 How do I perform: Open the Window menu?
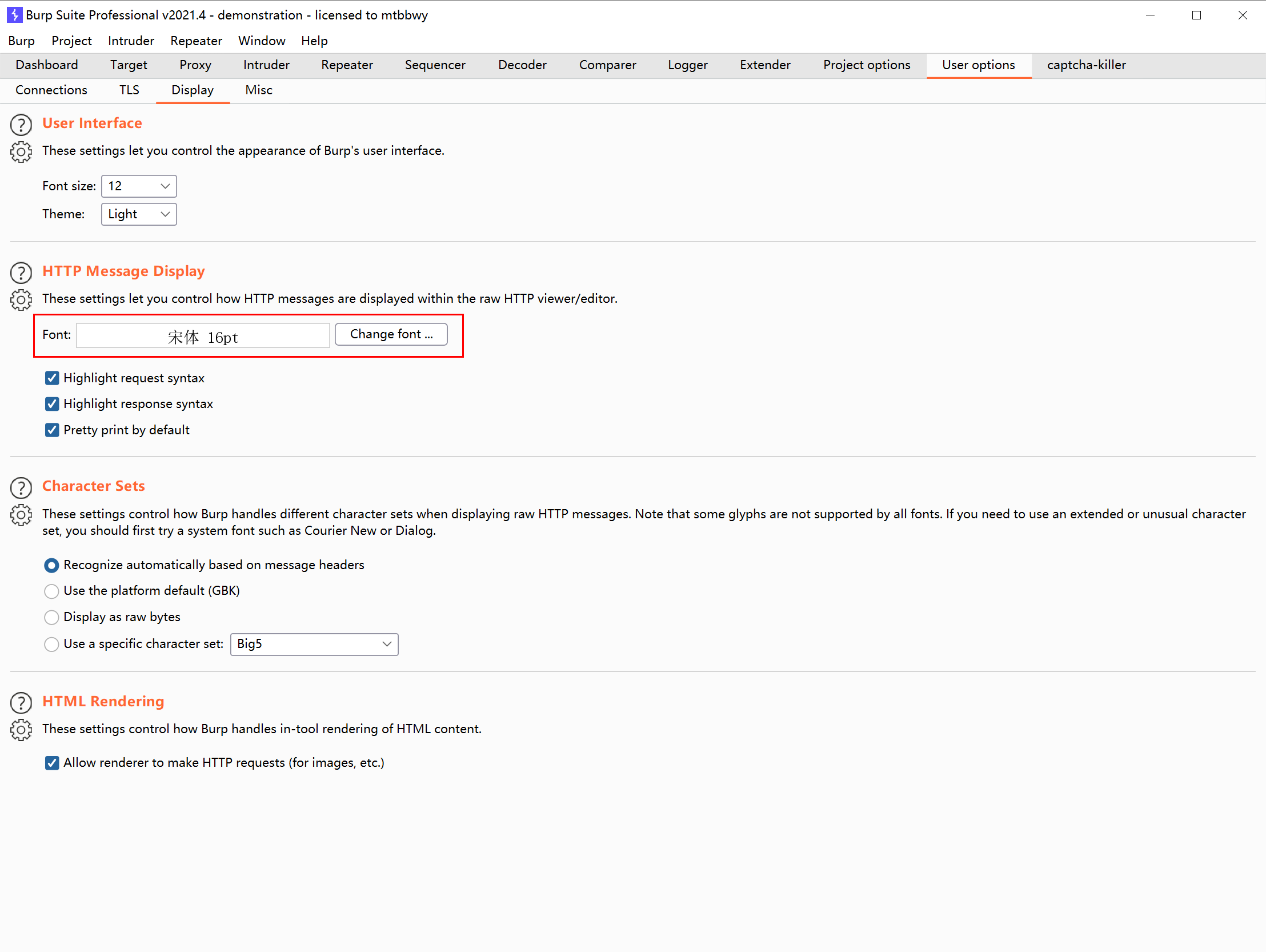[x=262, y=41]
